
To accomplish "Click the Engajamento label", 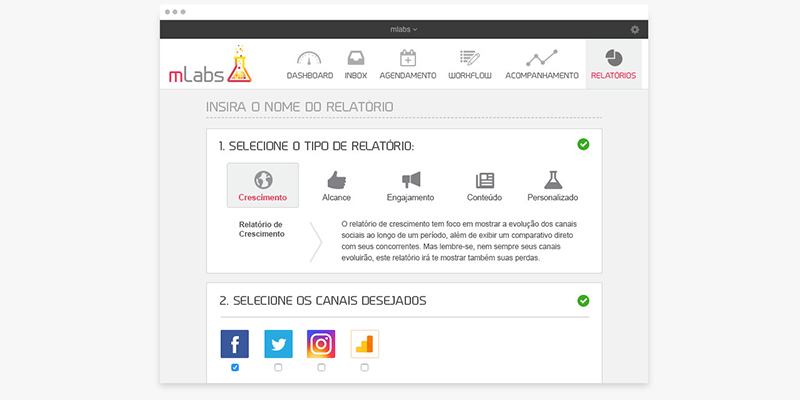I will (411, 197).
